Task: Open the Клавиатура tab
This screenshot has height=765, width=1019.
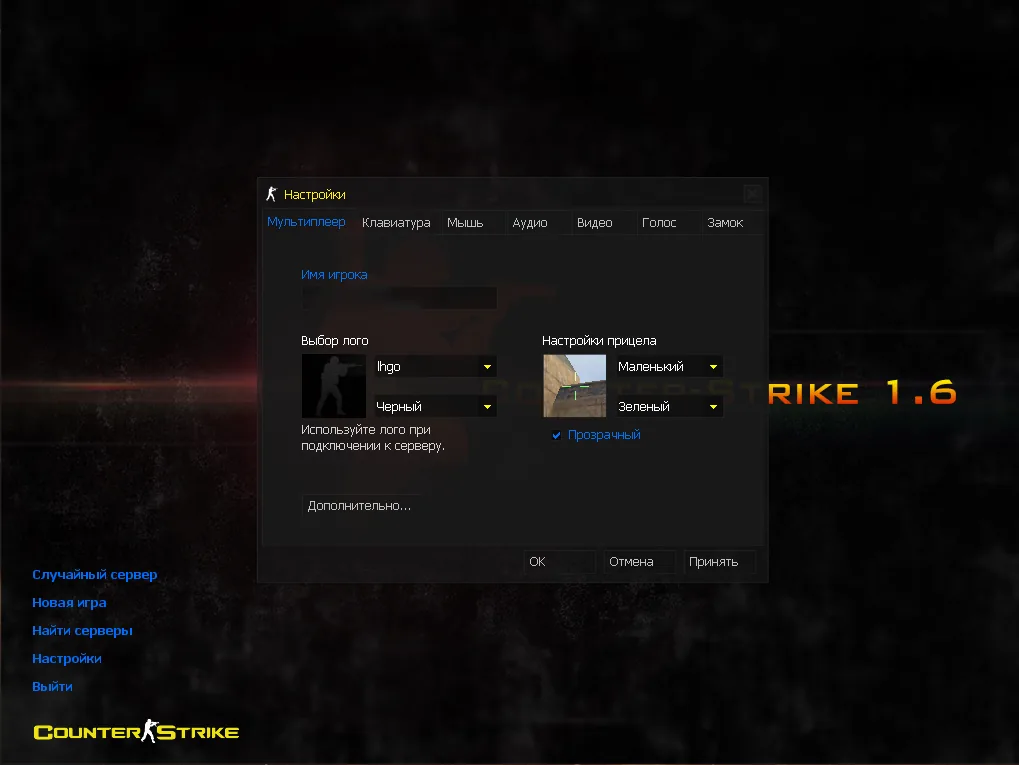Action: coord(396,222)
